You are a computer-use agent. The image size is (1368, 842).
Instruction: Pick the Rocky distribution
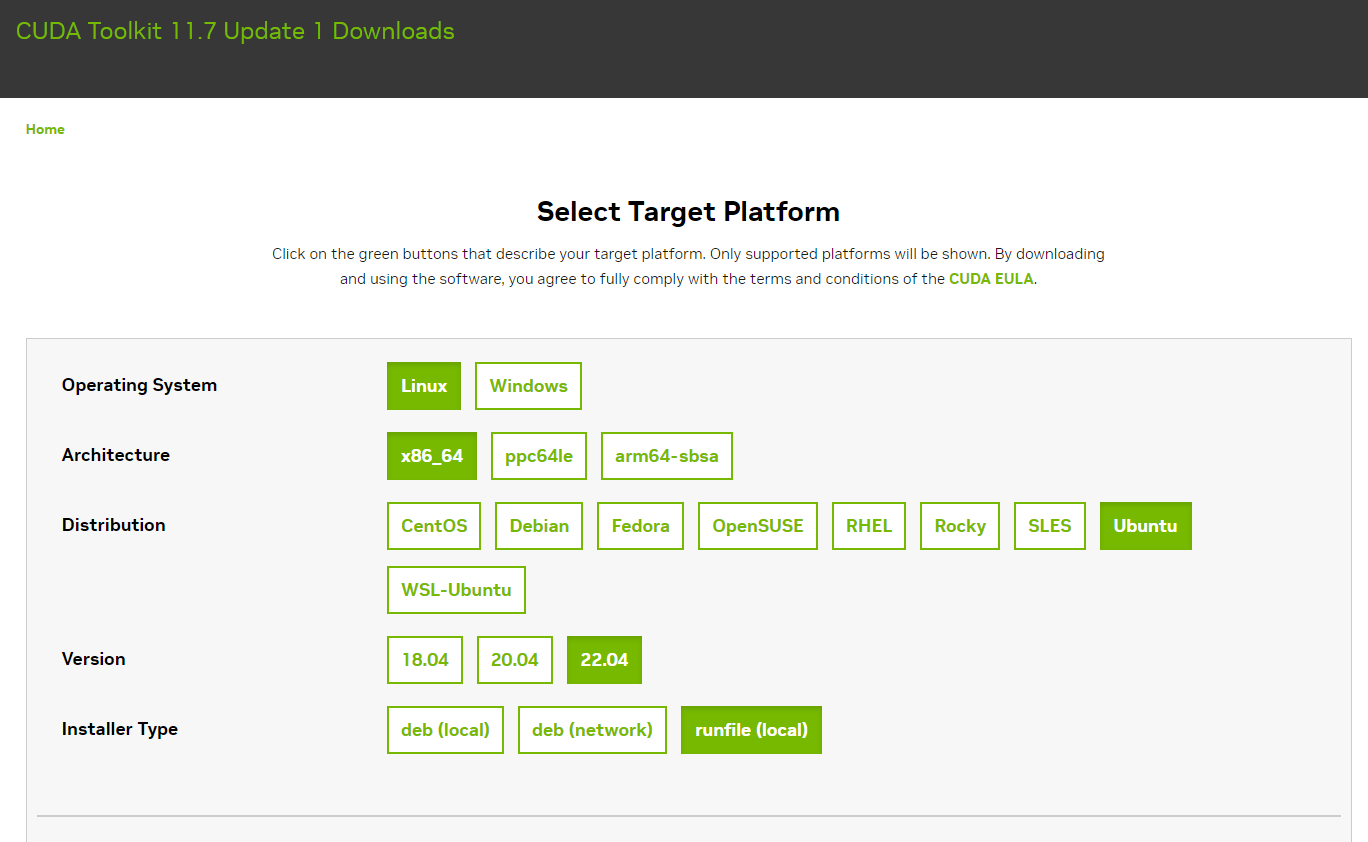pyautogui.click(x=960, y=526)
